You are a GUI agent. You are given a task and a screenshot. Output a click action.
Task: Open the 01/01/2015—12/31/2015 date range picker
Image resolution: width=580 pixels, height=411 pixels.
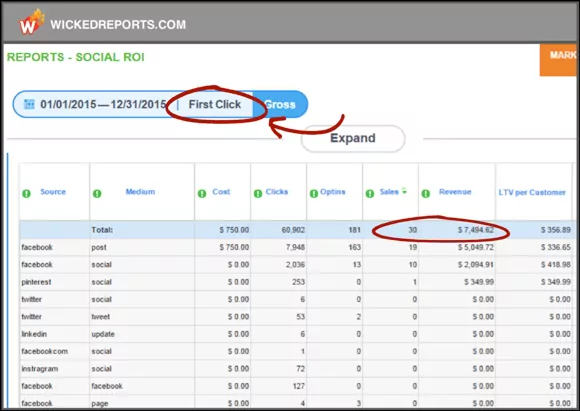(x=103, y=104)
